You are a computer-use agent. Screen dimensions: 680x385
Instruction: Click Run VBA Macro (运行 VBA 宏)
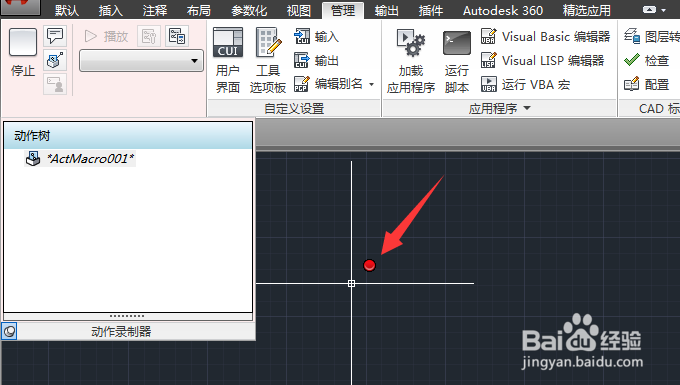click(x=525, y=84)
